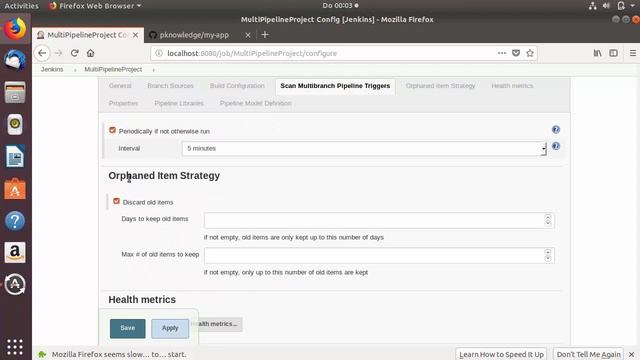Open the Interval dropdown showing 5 minutes

(x=364, y=149)
